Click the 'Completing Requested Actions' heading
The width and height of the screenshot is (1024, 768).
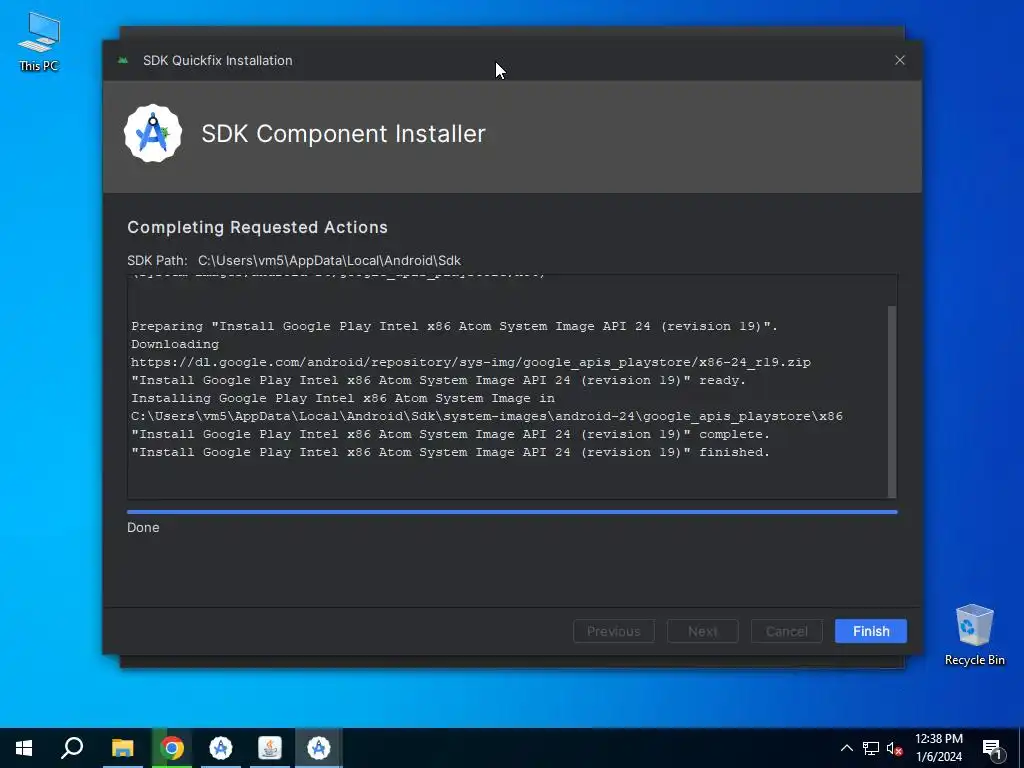point(257,227)
